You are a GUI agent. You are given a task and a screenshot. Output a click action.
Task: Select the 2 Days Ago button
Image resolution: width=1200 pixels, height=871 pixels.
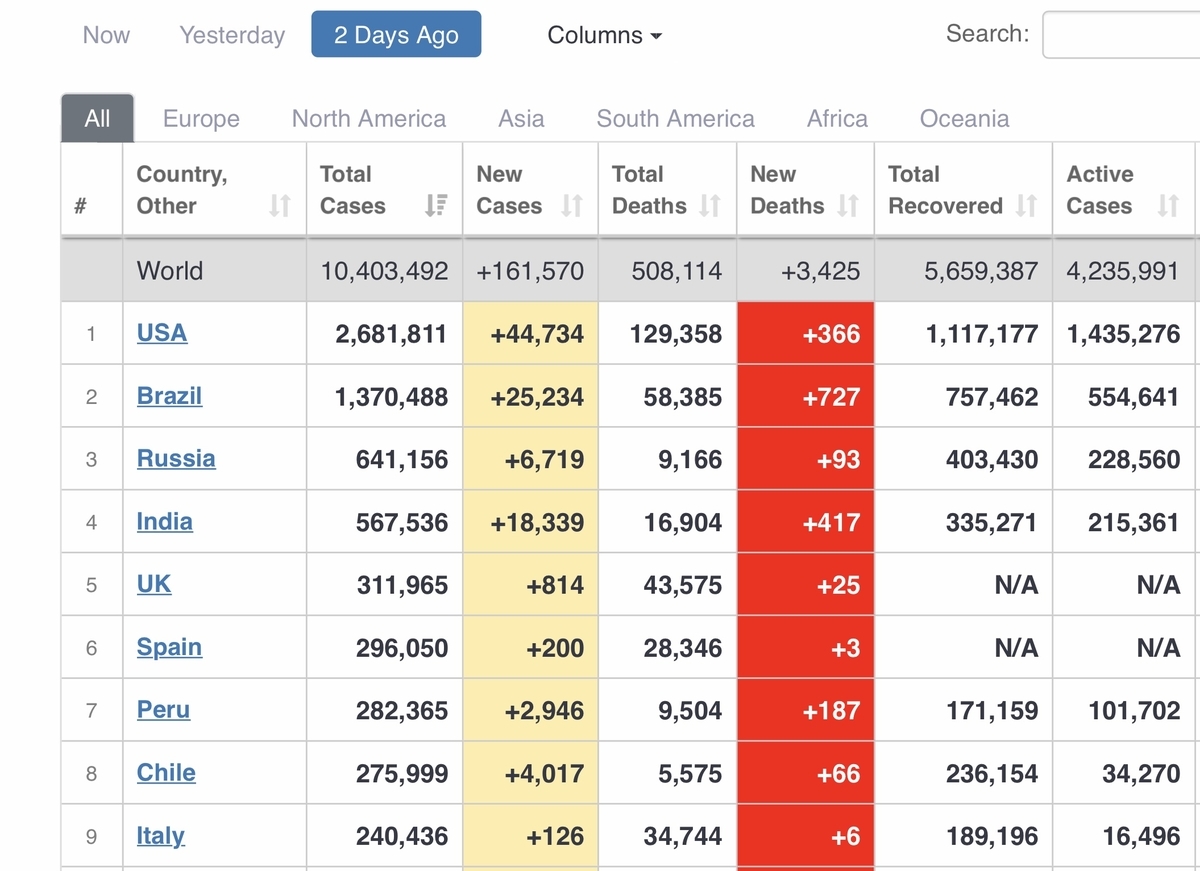point(396,35)
